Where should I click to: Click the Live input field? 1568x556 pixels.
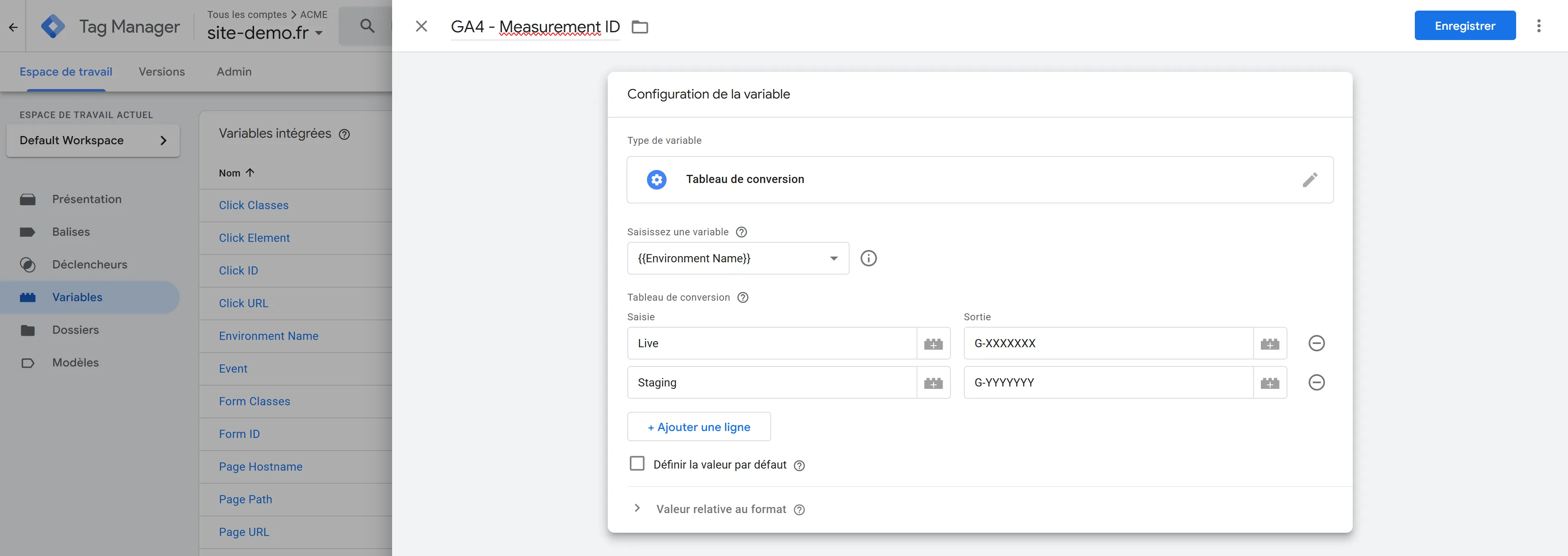tap(772, 344)
